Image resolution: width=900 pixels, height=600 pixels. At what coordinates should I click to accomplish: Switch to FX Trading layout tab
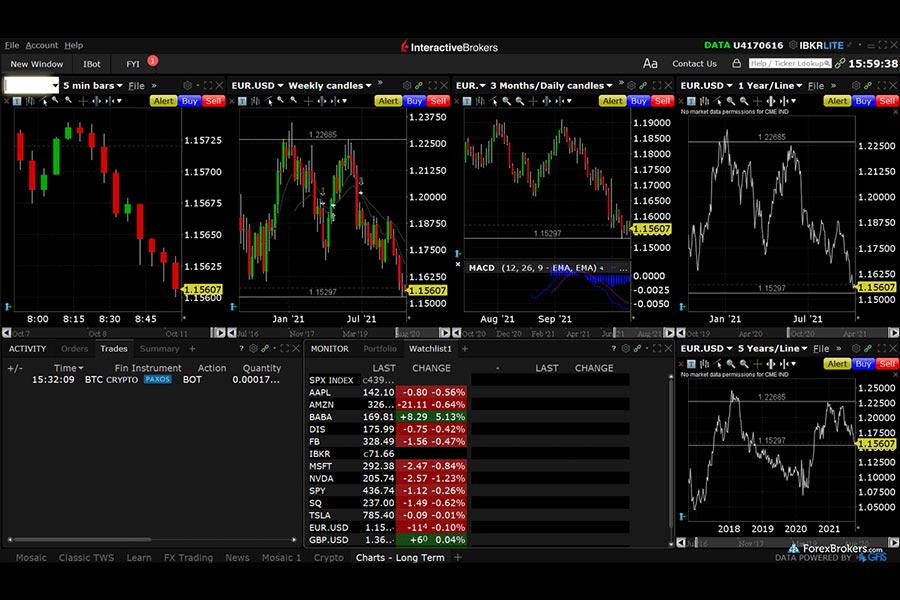pos(188,558)
